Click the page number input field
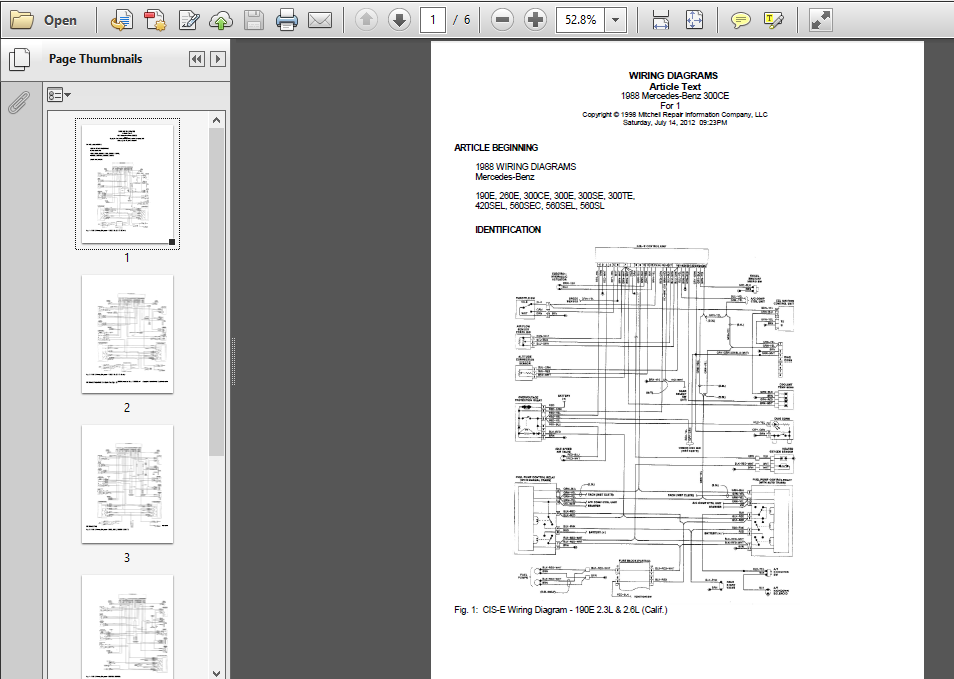The width and height of the screenshot is (954, 679). point(433,20)
